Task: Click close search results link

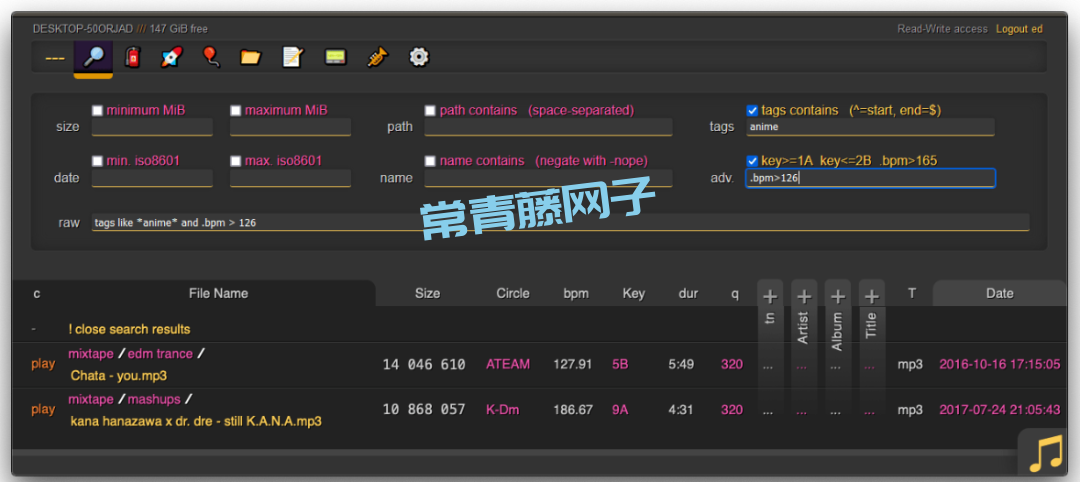Action: 129,329
